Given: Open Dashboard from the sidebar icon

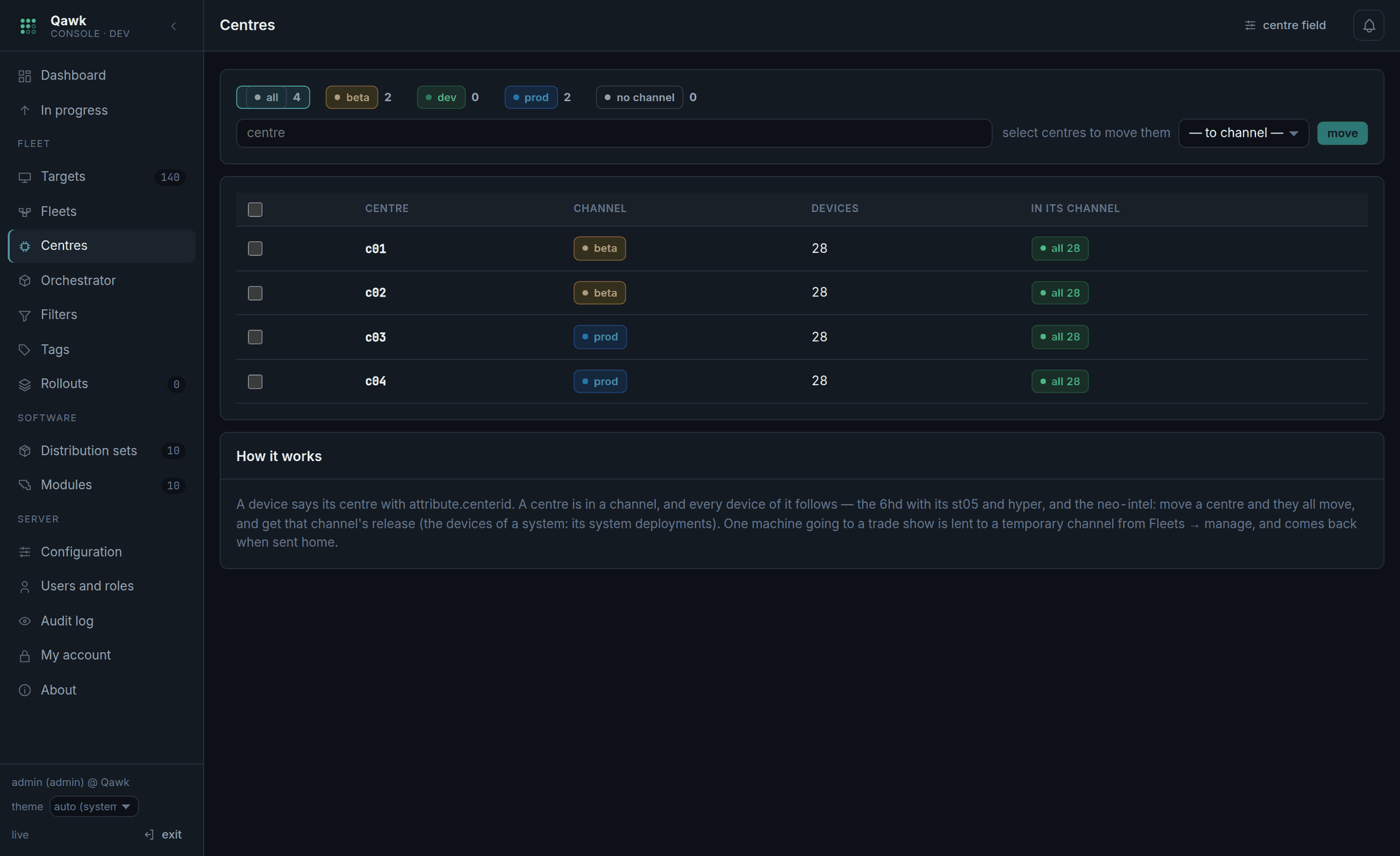Looking at the screenshot, I should click(x=25, y=76).
